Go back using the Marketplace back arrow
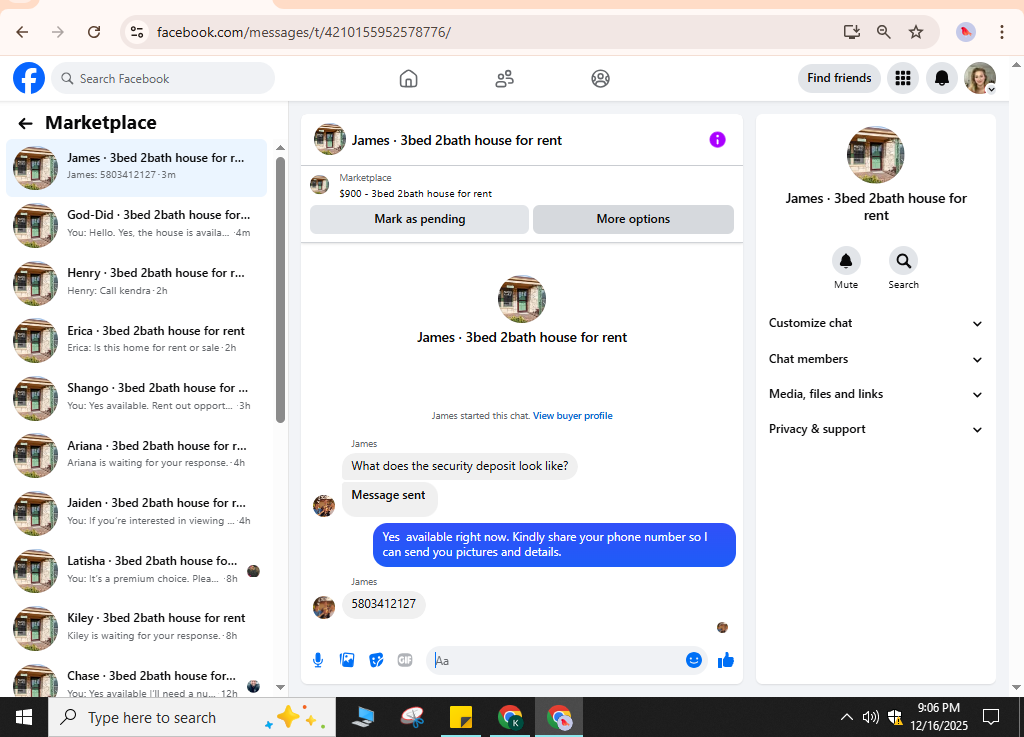Screen dimensions: 1024x737 pos(25,123)
